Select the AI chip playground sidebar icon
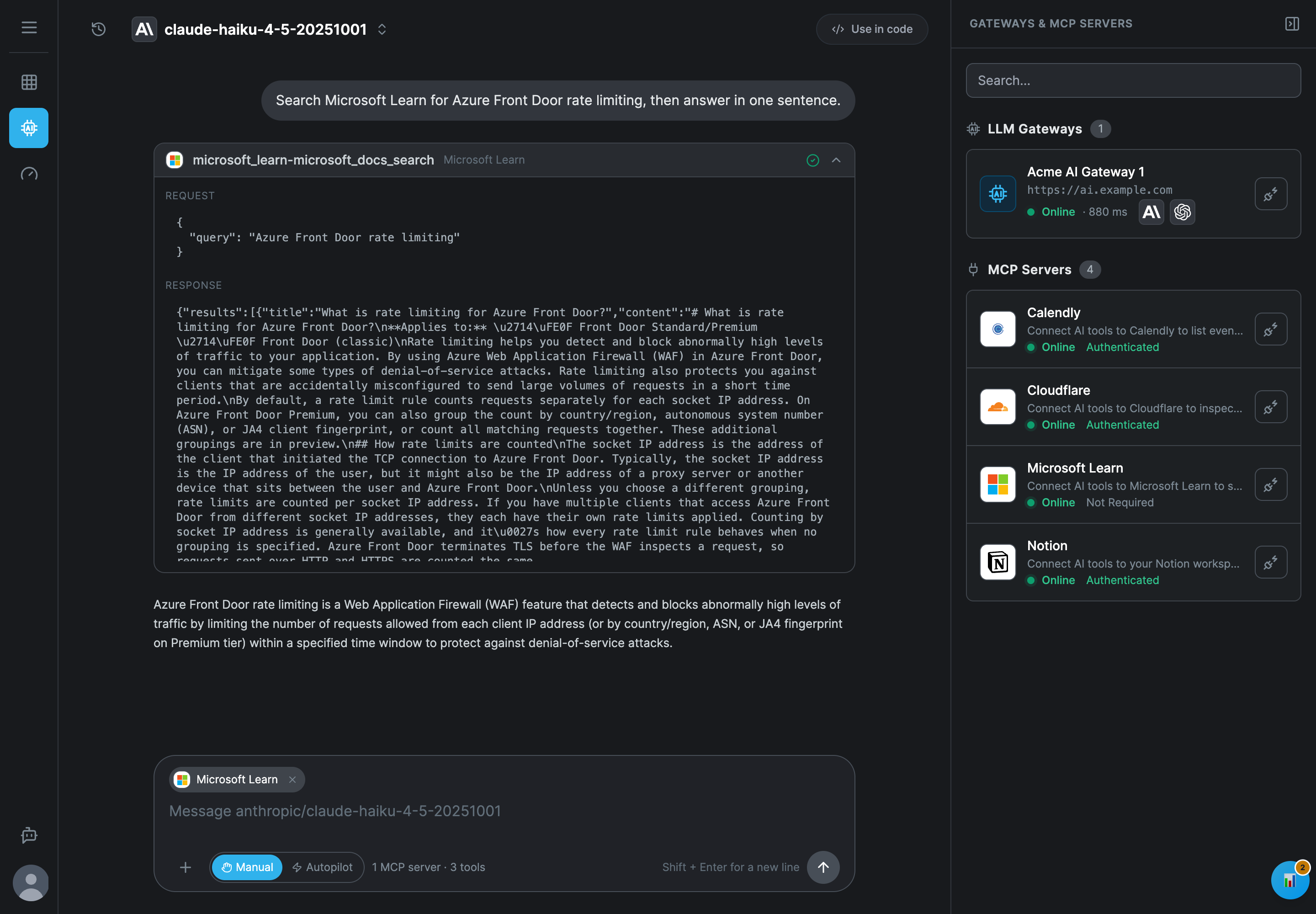The width and height of the screenshot is (1316, 914). [29, 128]
